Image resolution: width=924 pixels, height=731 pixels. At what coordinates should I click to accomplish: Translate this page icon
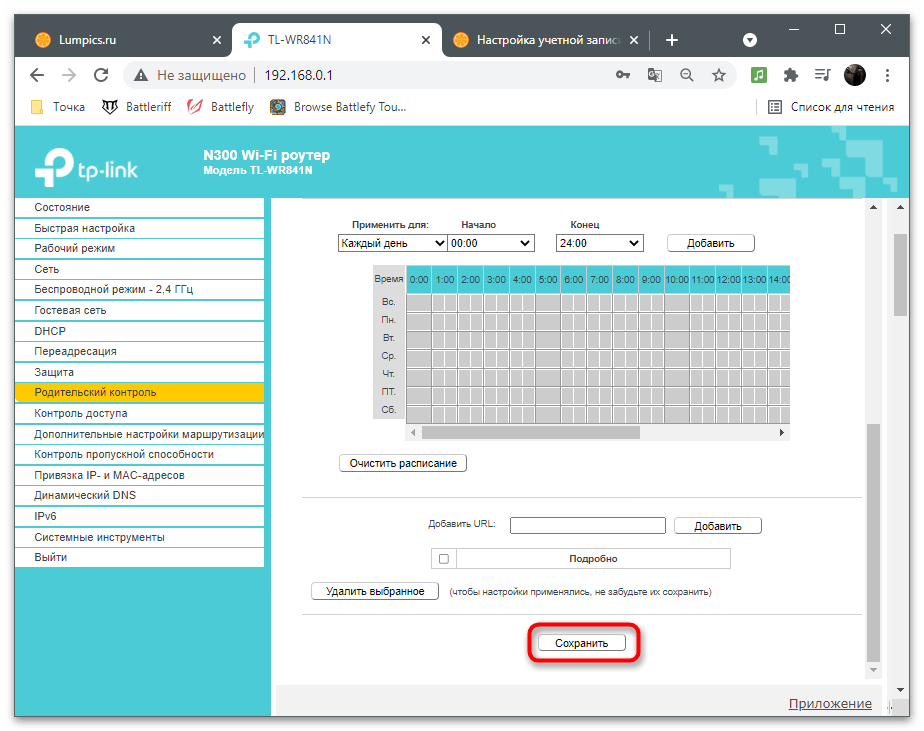[654, 75]
